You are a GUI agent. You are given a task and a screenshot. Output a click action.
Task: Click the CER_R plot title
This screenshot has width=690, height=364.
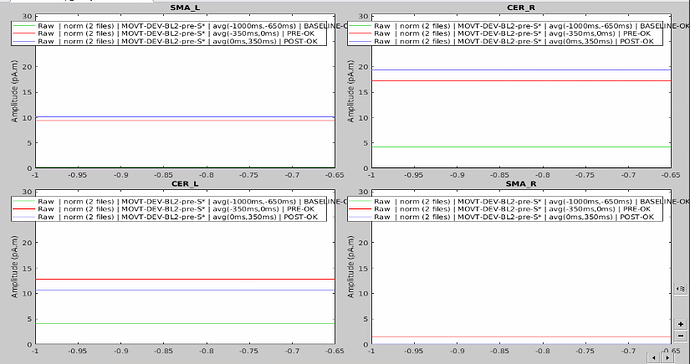pos(522,7)
